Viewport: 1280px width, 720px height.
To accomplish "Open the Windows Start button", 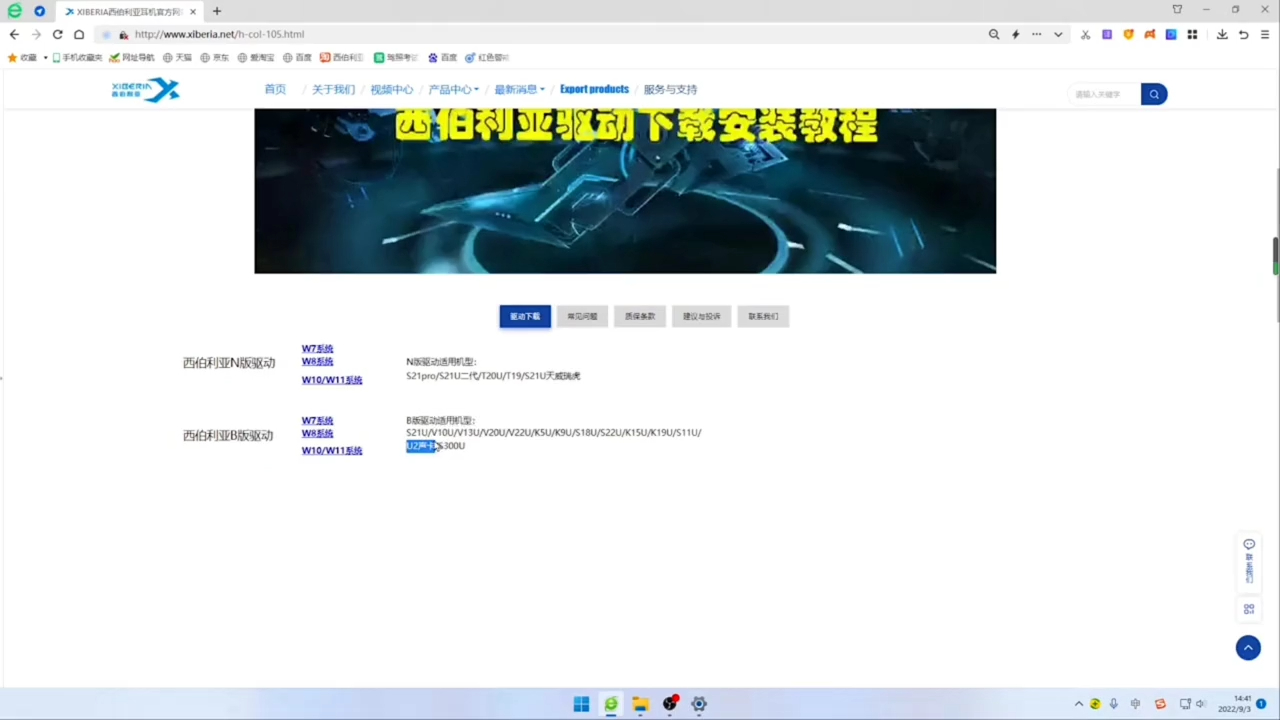I will (581, 704).
